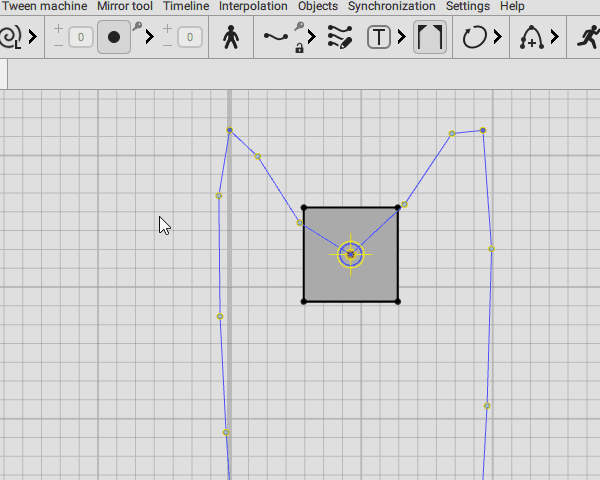Click the first counter field showing 0
The width and height of the screenshot is (600, 480).
coord(81,38)
